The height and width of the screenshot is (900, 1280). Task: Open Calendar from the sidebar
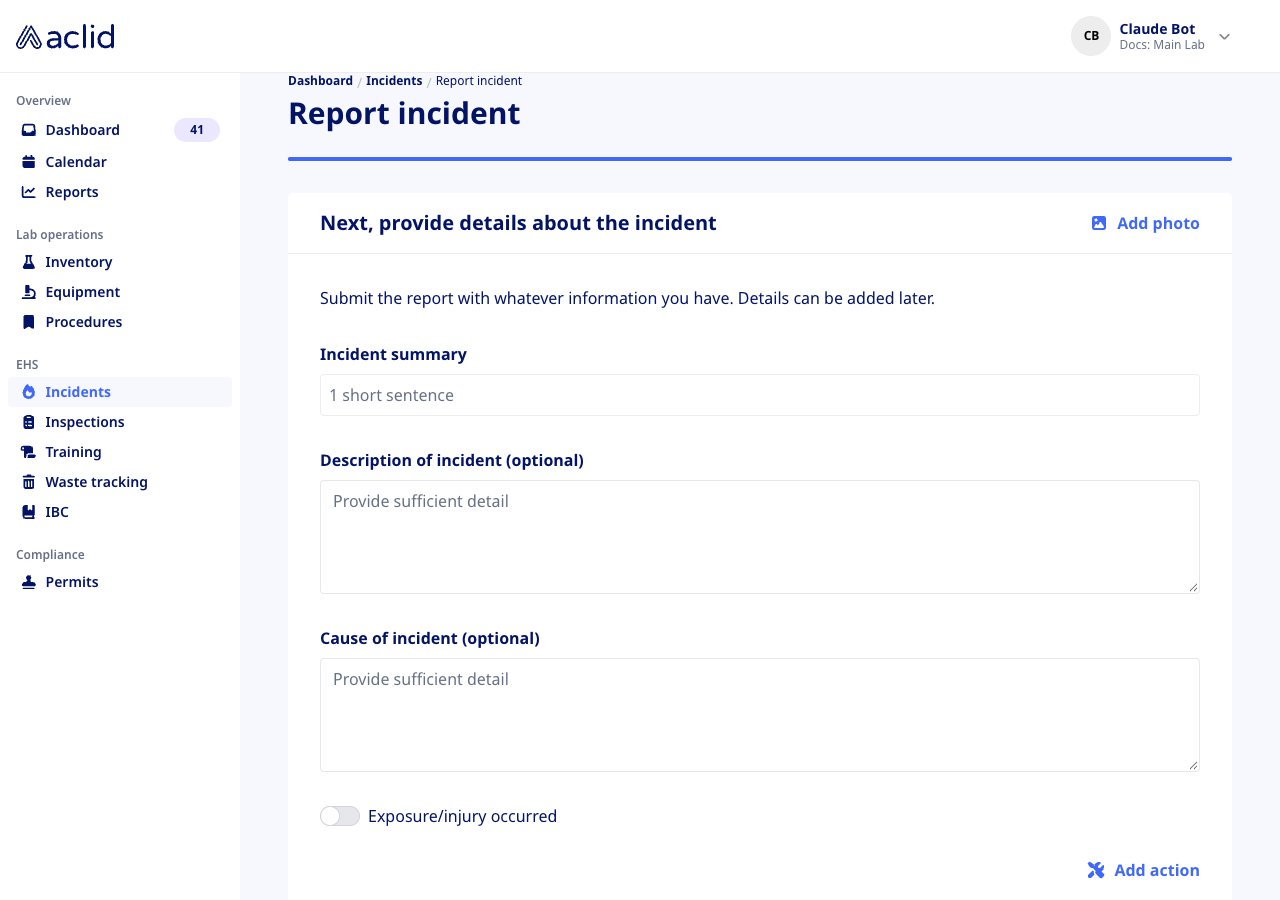tap(120, 162)
